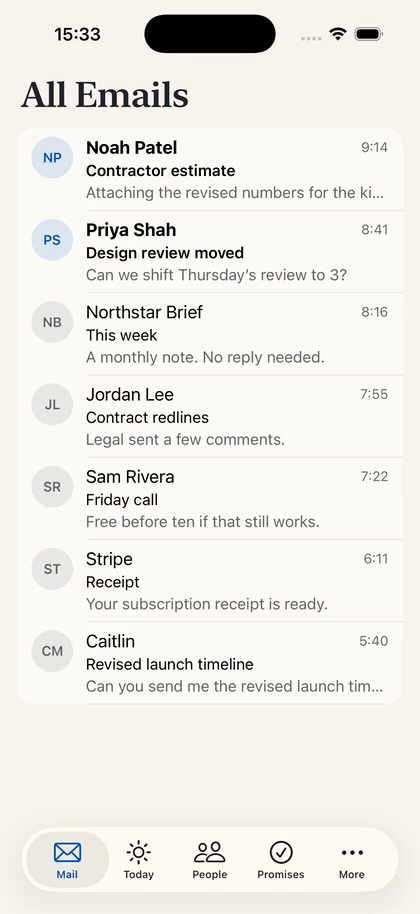Viewport: 420px width, 914px height.
Task: Tap the 8:41 timestamp
Action: 375,230
